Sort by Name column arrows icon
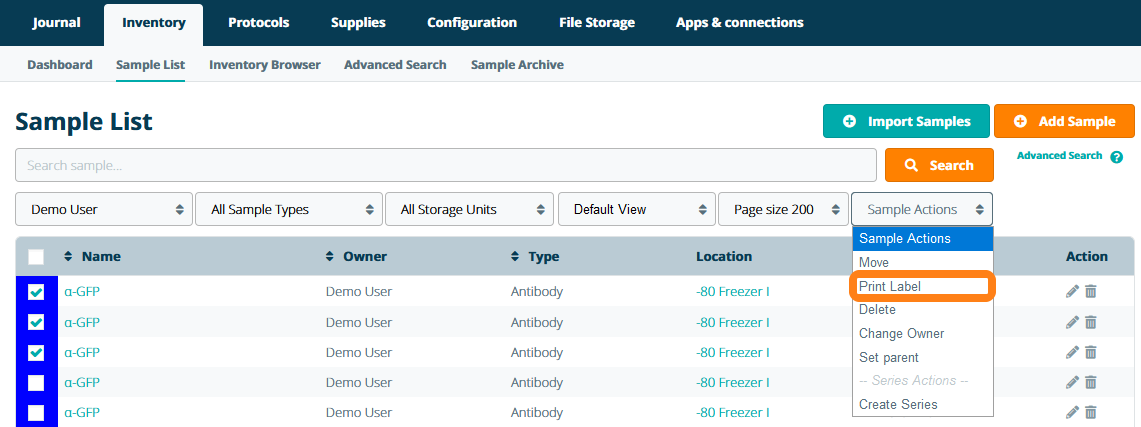This screenshot has width=1141, height=427. [x=69, y=257]
